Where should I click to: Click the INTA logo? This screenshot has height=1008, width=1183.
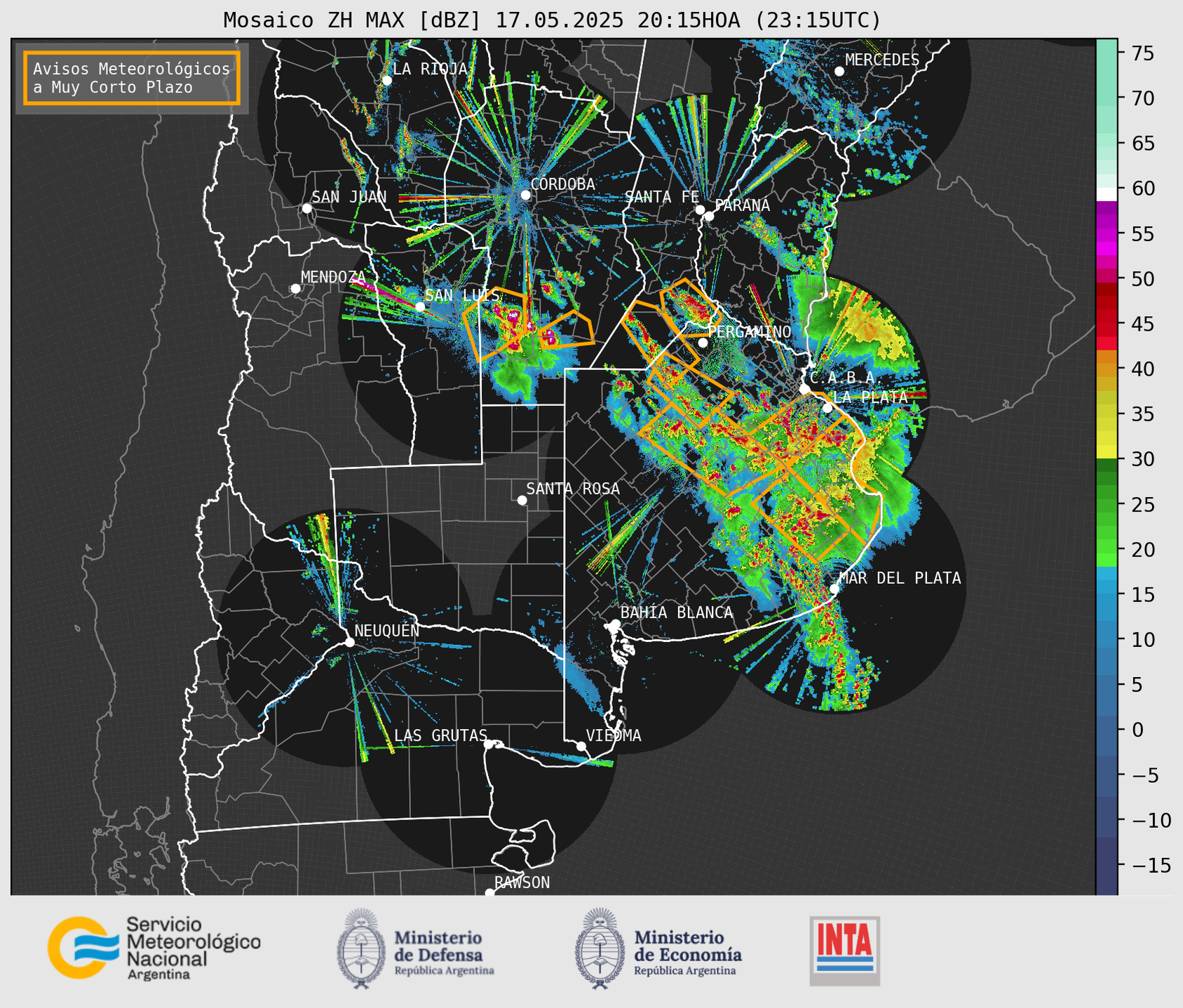[x=844, y=951]
